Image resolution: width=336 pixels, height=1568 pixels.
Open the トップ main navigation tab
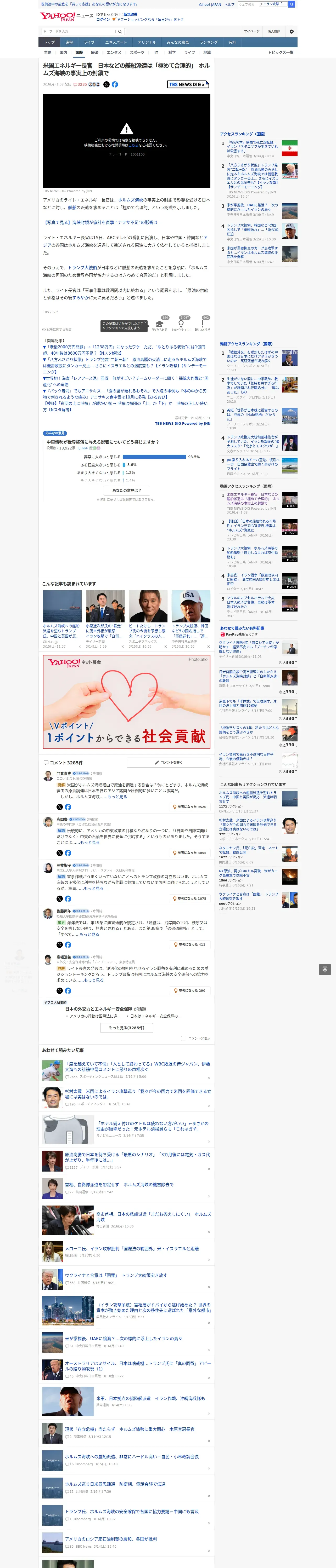[49, 43]
